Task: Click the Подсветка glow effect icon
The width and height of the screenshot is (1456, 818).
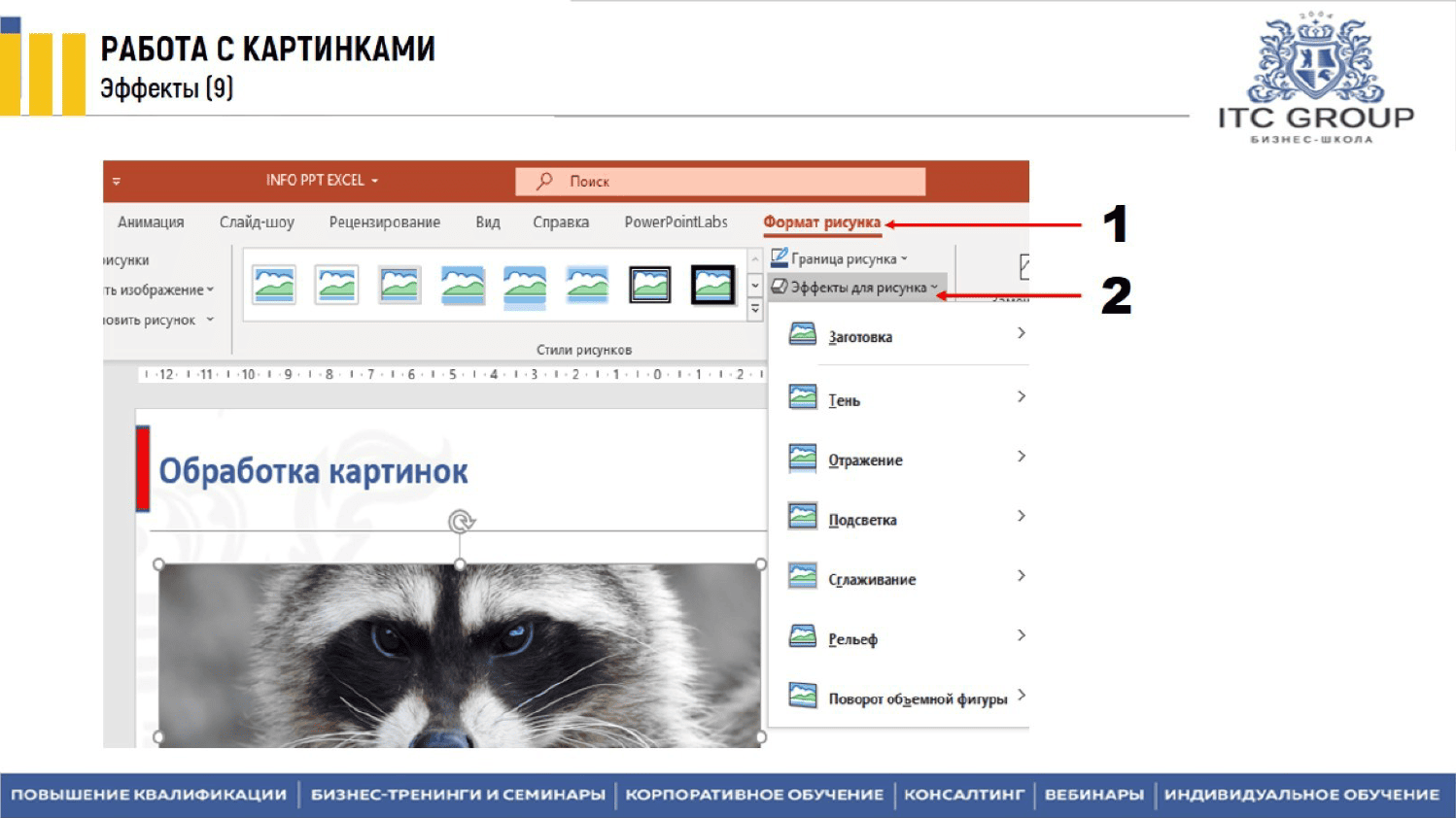Action: (803, 518)
